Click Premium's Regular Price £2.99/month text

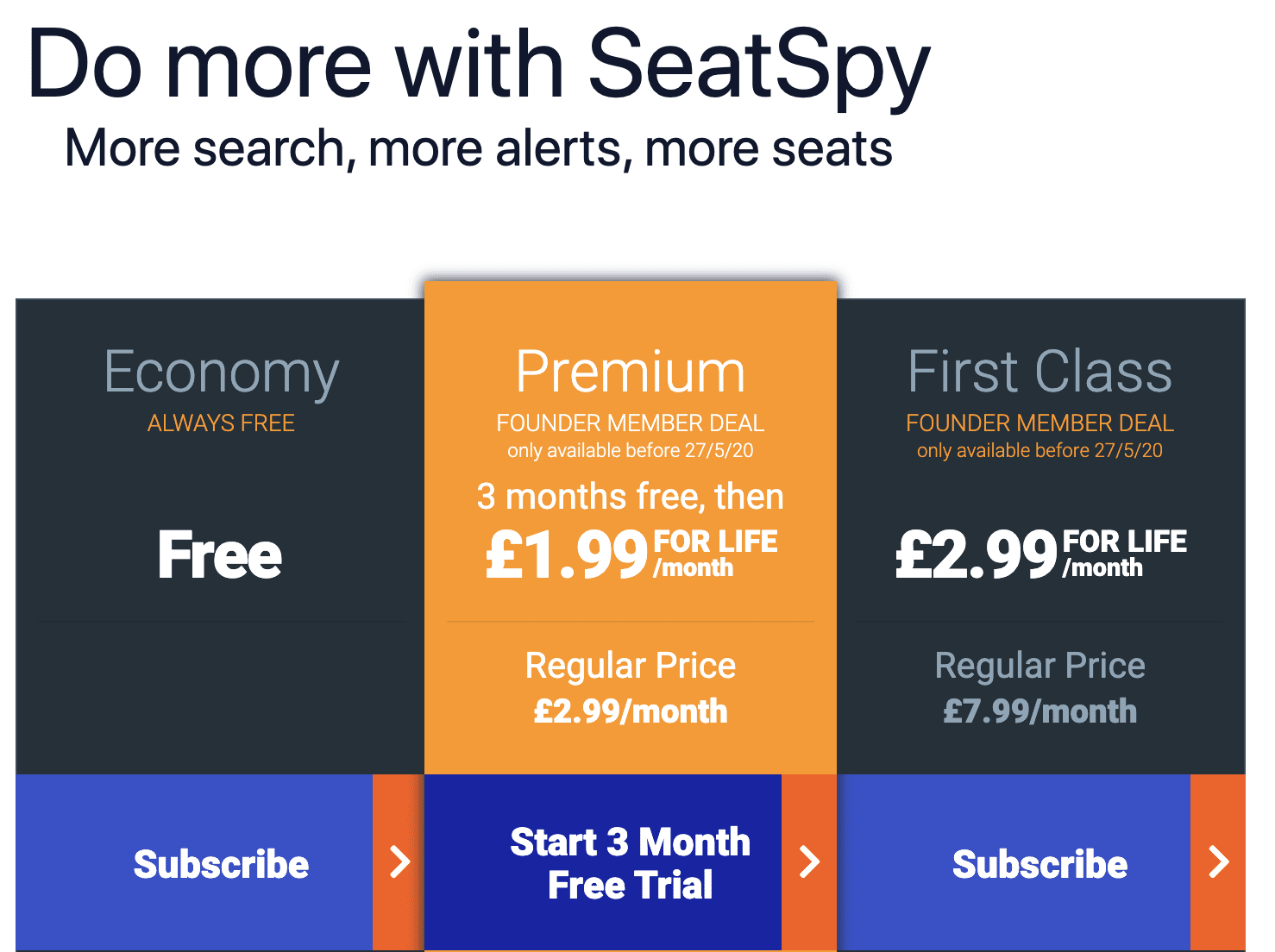[x=631, y=688]
